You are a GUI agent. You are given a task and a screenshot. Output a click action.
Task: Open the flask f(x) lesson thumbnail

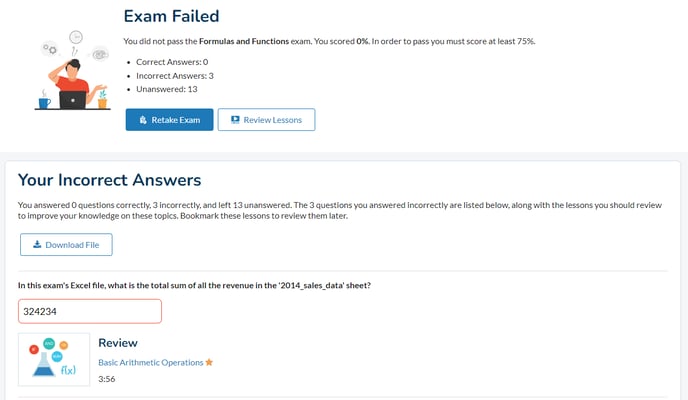click(x=54, y=360)
